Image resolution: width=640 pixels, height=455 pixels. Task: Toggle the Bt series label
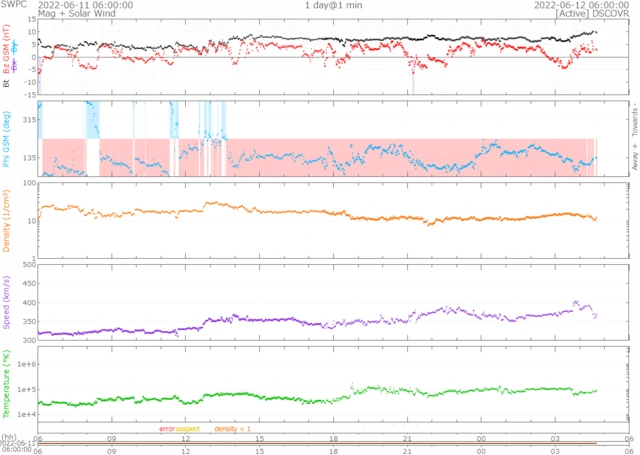pos(6,83)
